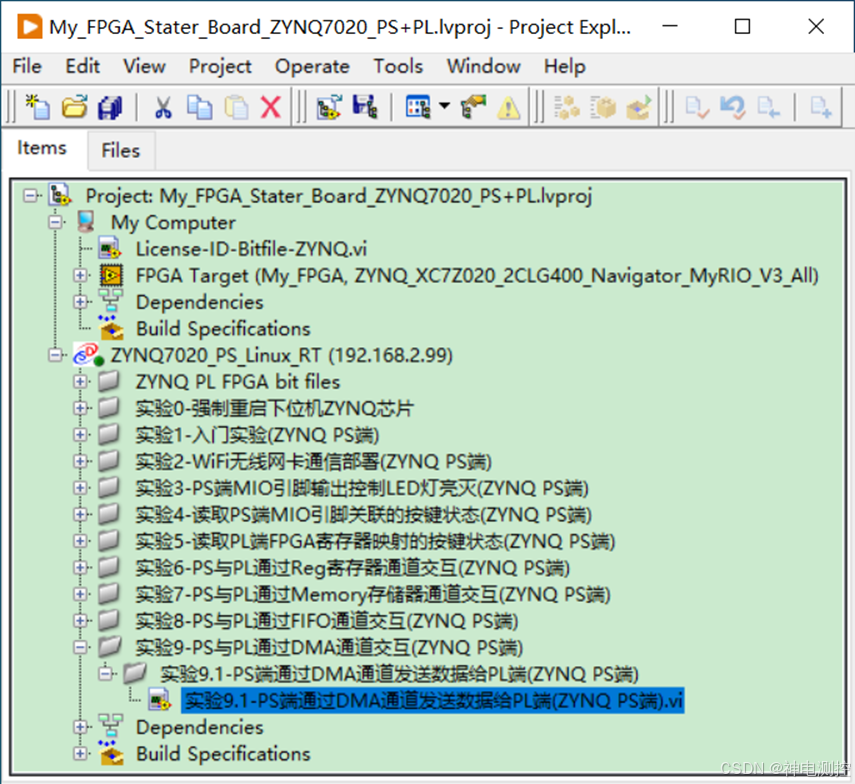Collapse the Project root node
The height and width of the screenshot is (784, 855).
click(x=31, y=196)
